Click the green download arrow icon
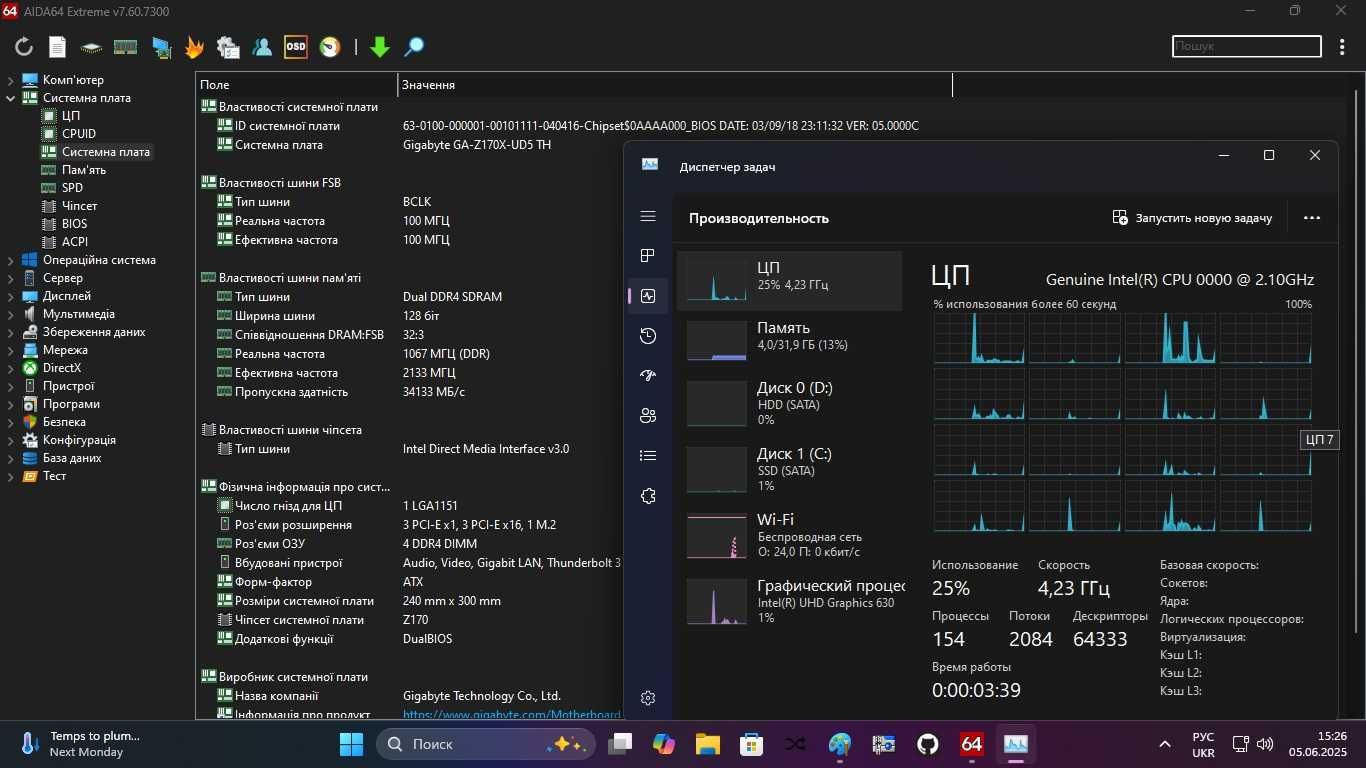 tap(380, 47)
